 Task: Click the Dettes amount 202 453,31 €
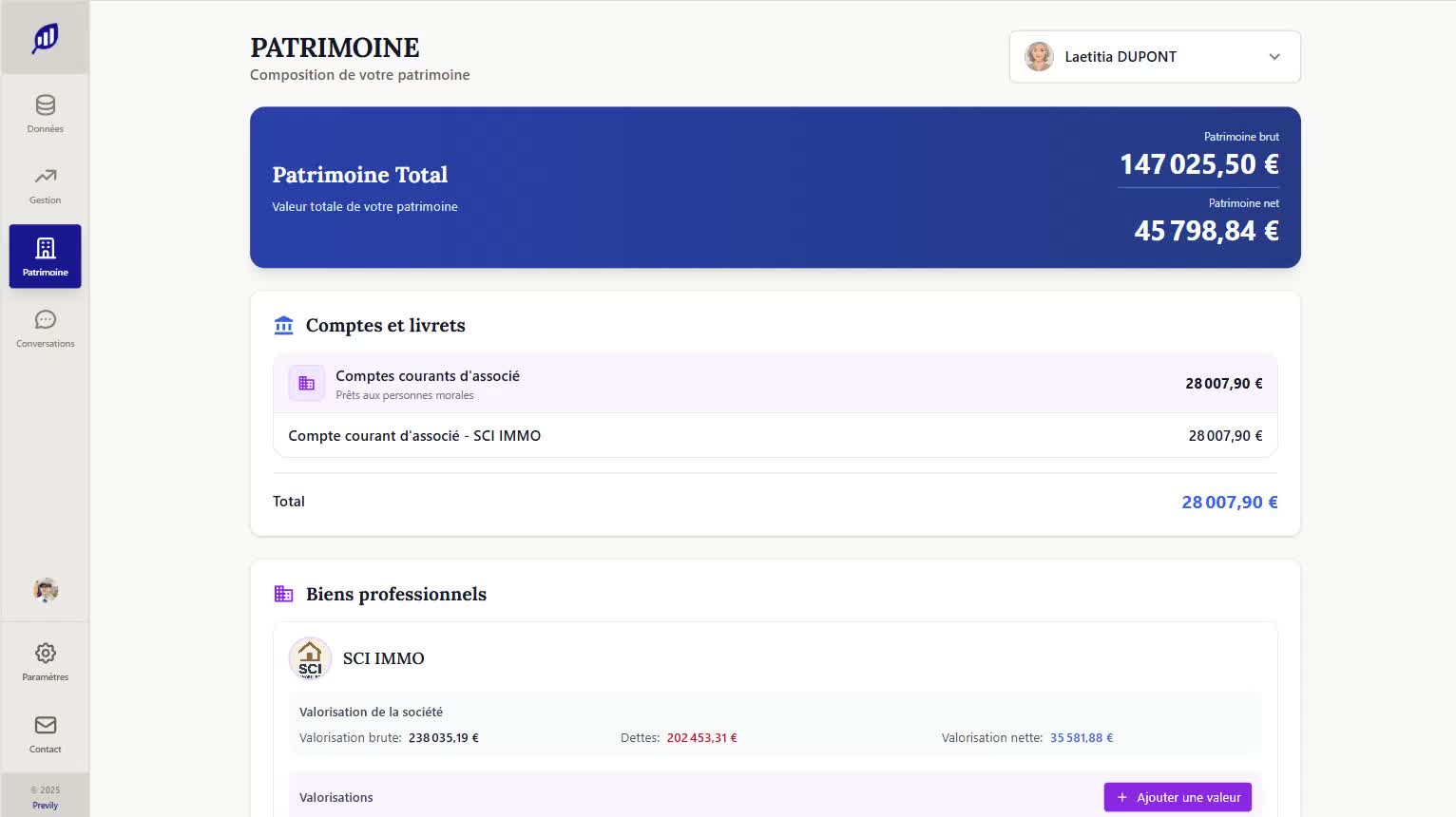701,738
